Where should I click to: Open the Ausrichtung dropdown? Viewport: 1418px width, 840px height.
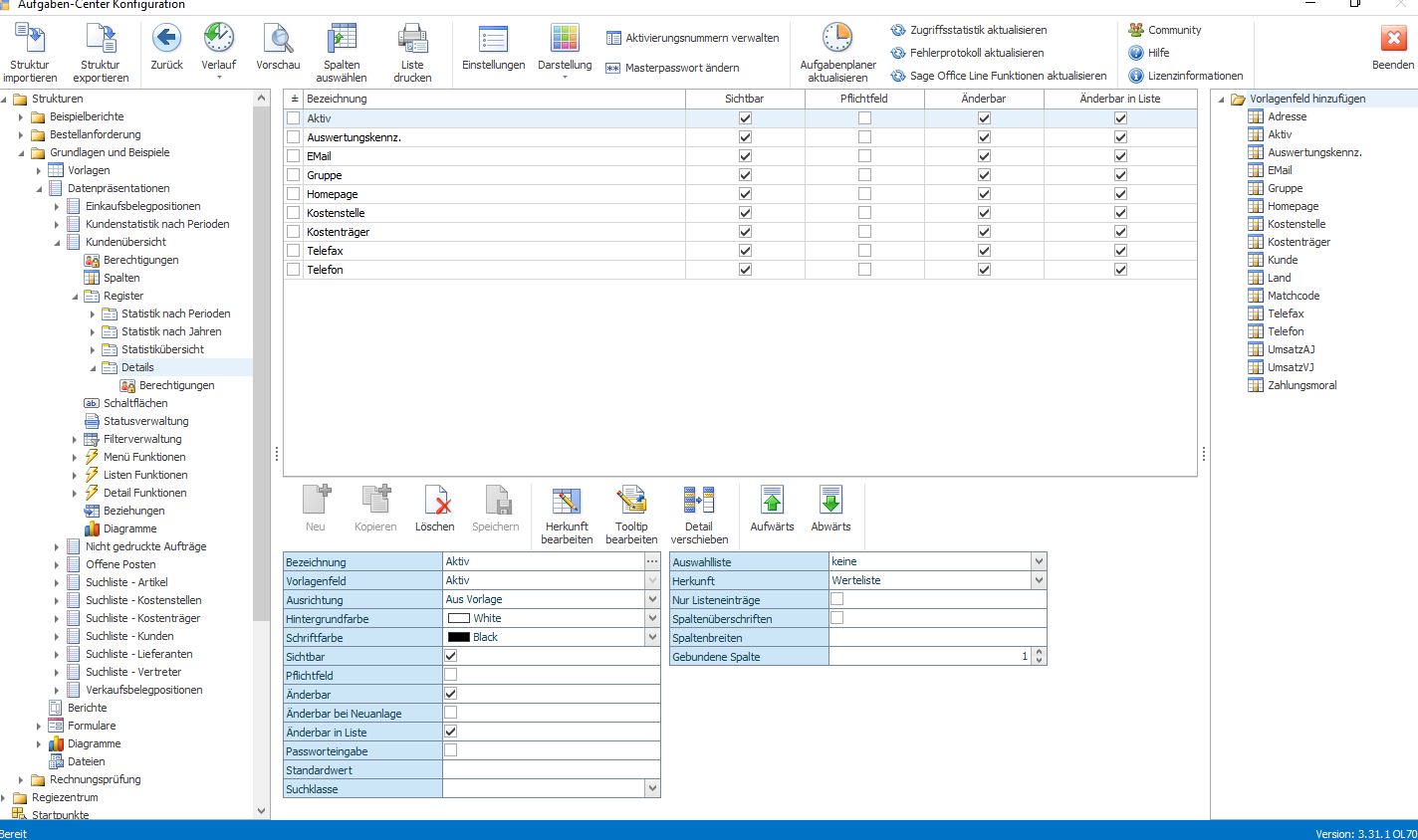tap(652, 599)
